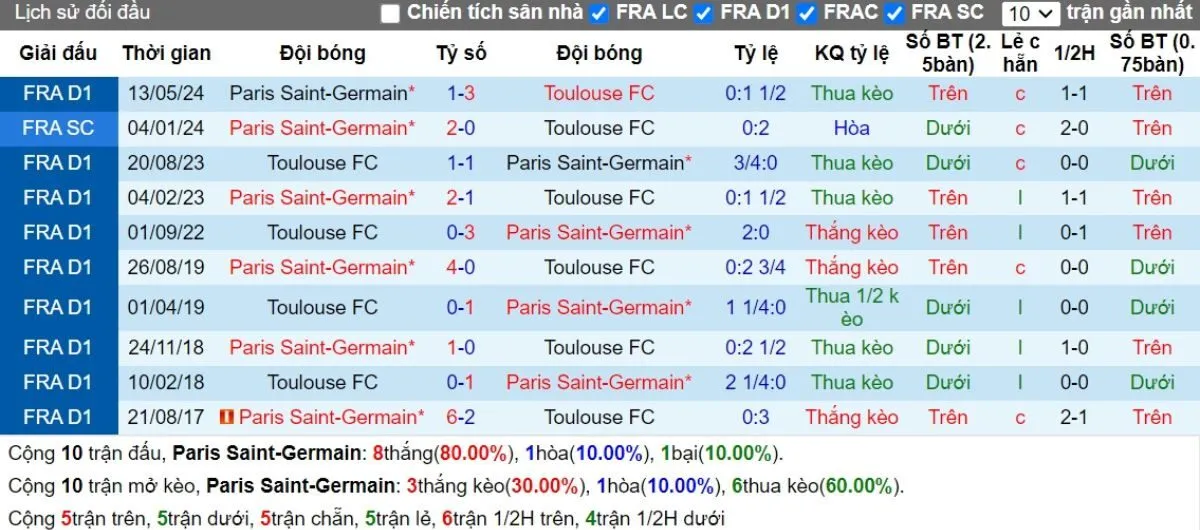Toggle the FRA D1 league checkbox
This screenshot has height=530, width=1200.
point(703,13)
